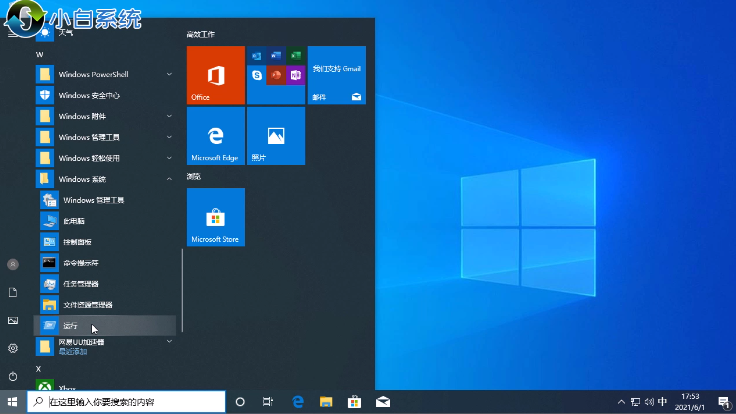Open Task Manager (任务管理器) from the list
736x414 pixels.
(80, 283)
